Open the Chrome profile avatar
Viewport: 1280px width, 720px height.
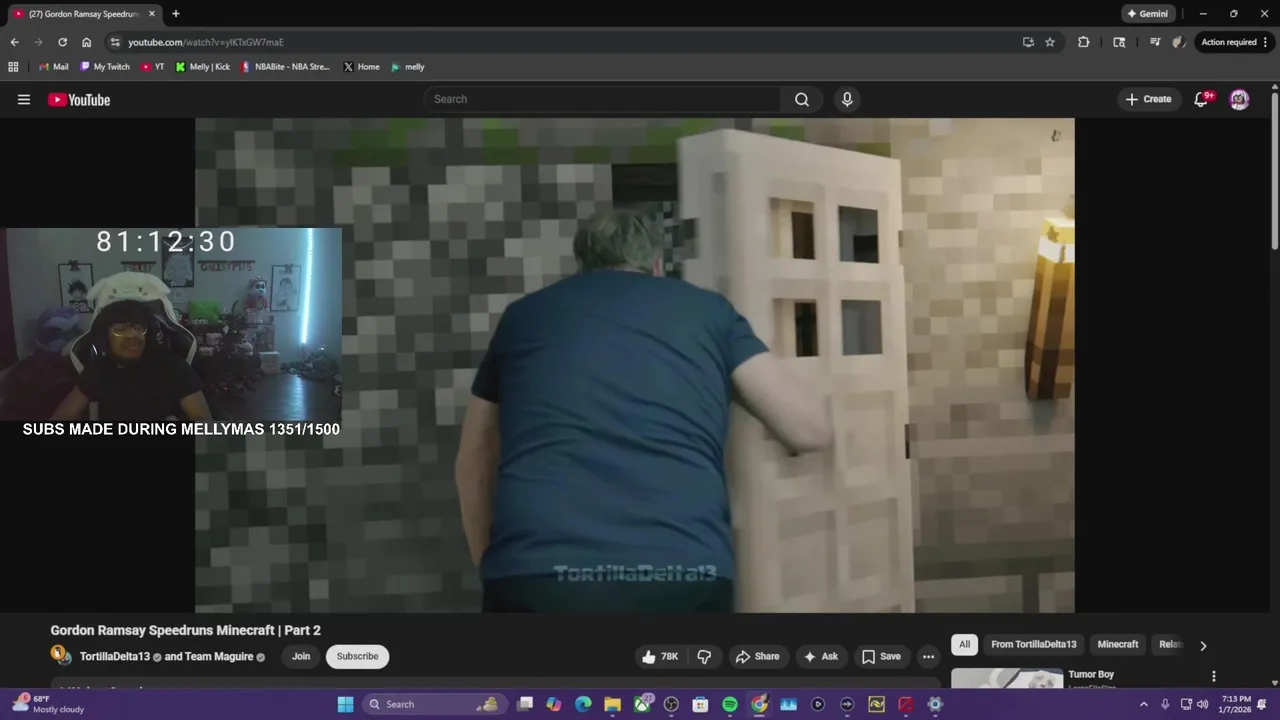(1179, 42)
